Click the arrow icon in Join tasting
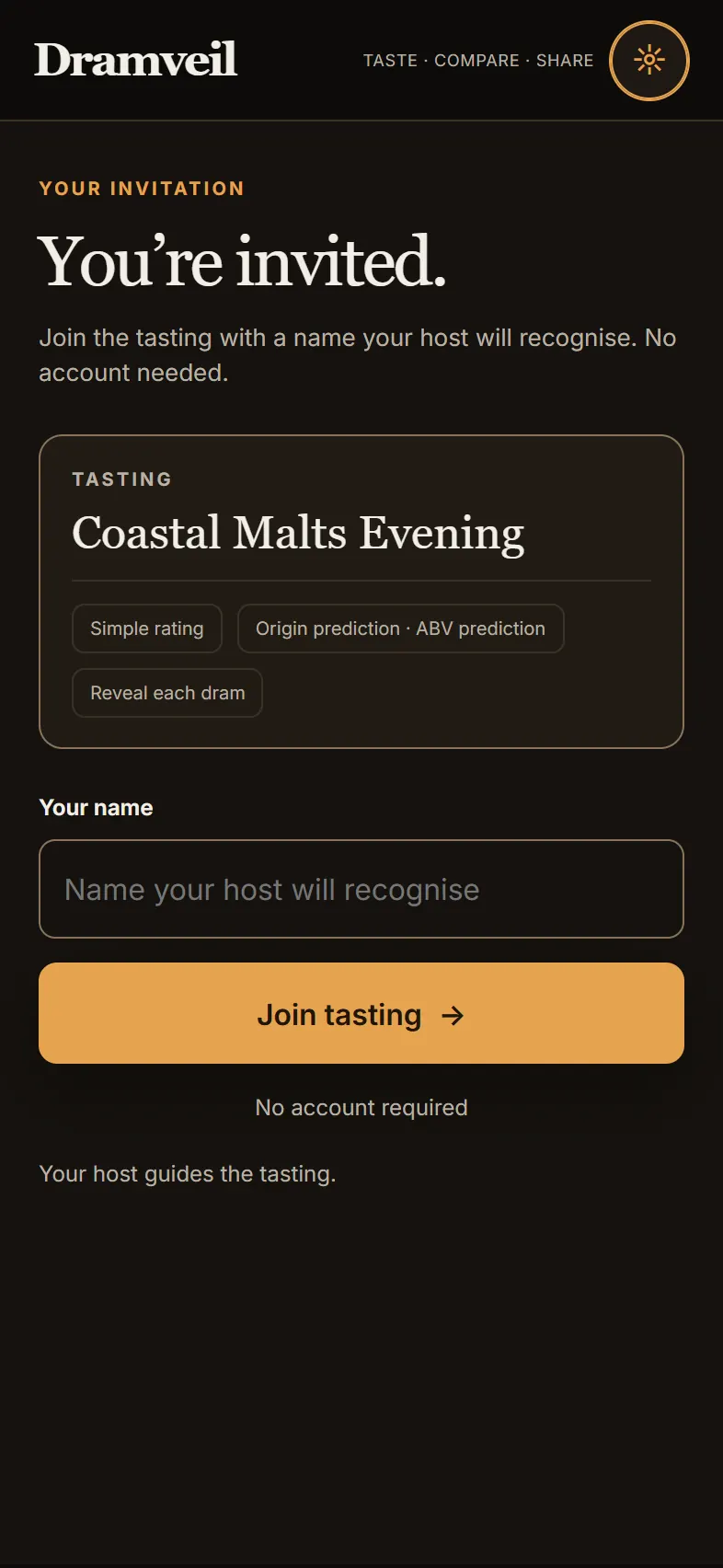 453,1015
